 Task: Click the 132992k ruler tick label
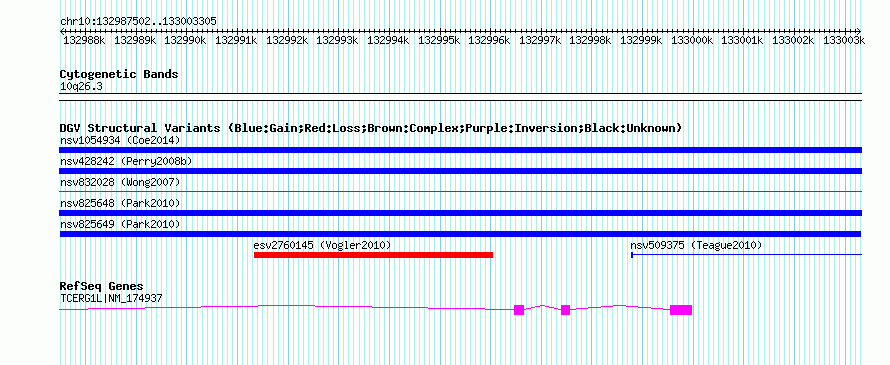click(287, 40)
